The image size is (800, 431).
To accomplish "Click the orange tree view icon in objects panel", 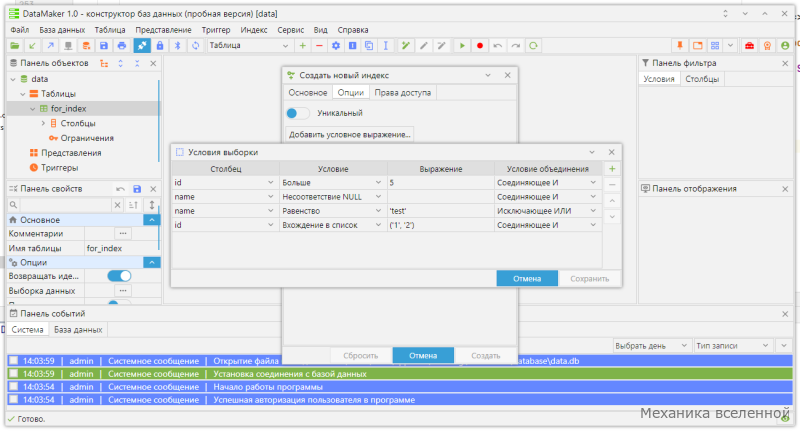I will pos(104,64).
